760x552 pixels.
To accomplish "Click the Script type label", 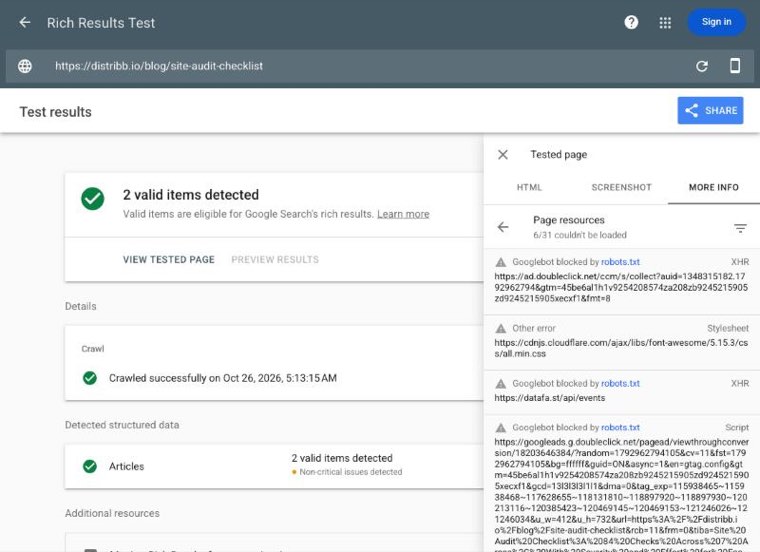I will coord(737,427).
